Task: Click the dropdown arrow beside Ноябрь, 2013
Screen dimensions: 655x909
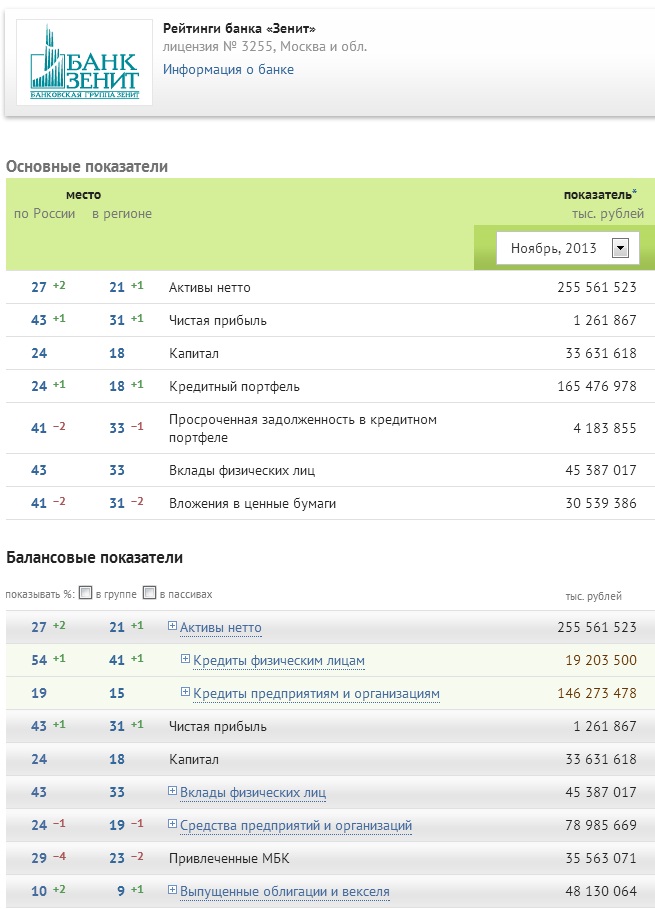Action: click(620, 249)
